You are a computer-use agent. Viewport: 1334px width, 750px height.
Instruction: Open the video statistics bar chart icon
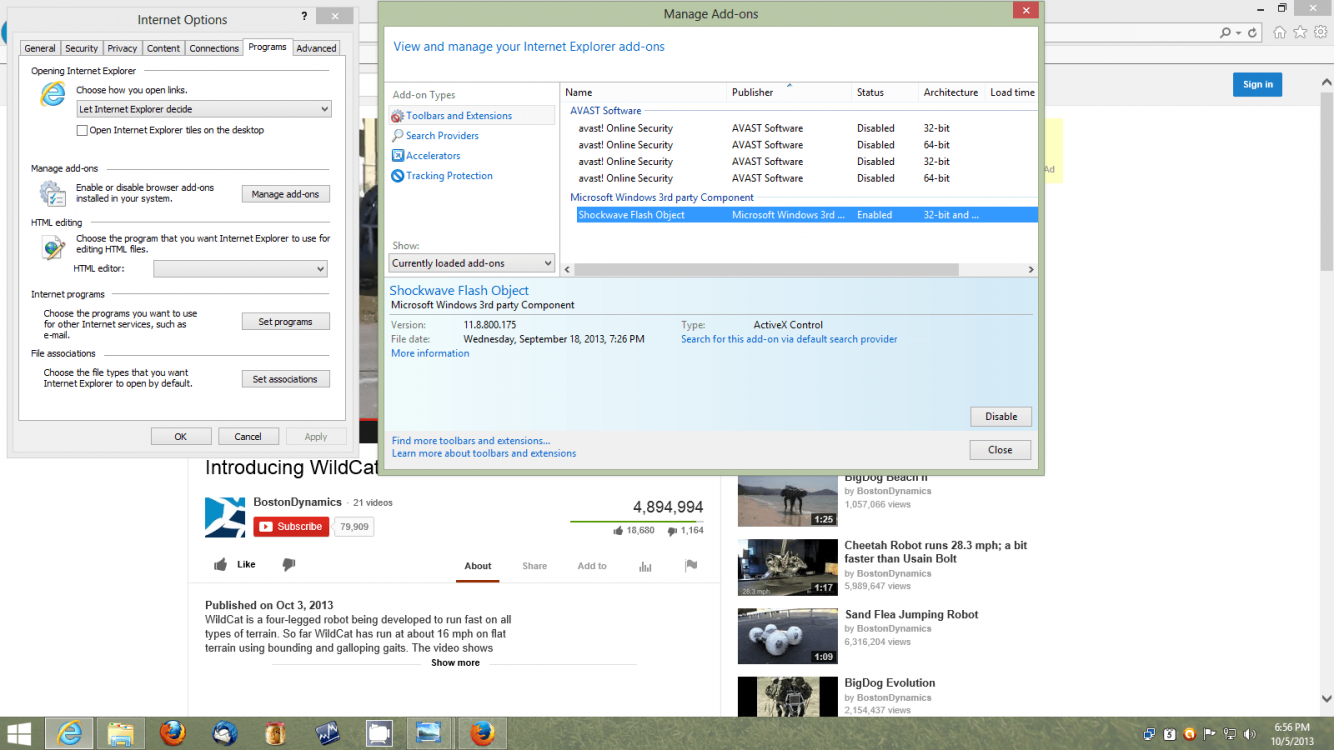tap(645, 566)
